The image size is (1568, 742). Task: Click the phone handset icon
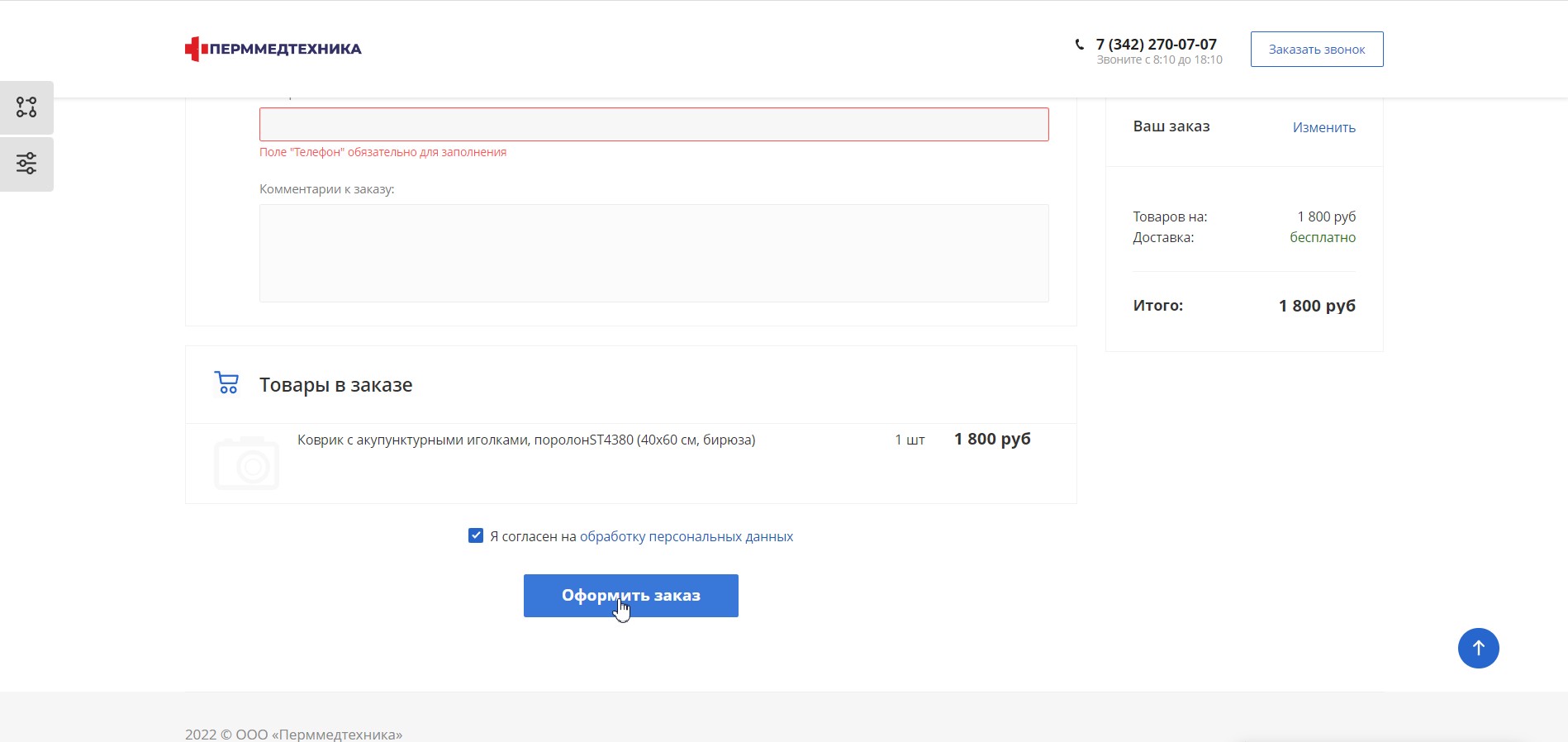tap(1079, 45)
